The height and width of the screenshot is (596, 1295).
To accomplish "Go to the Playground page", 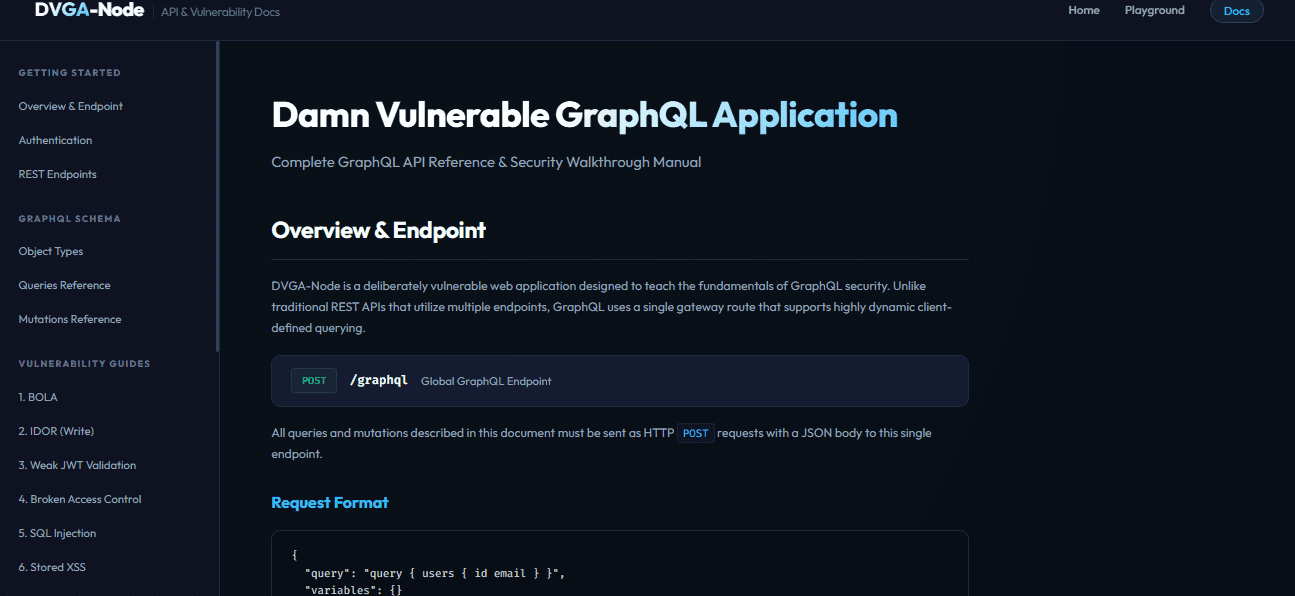I will click(x=1154, y=10).
